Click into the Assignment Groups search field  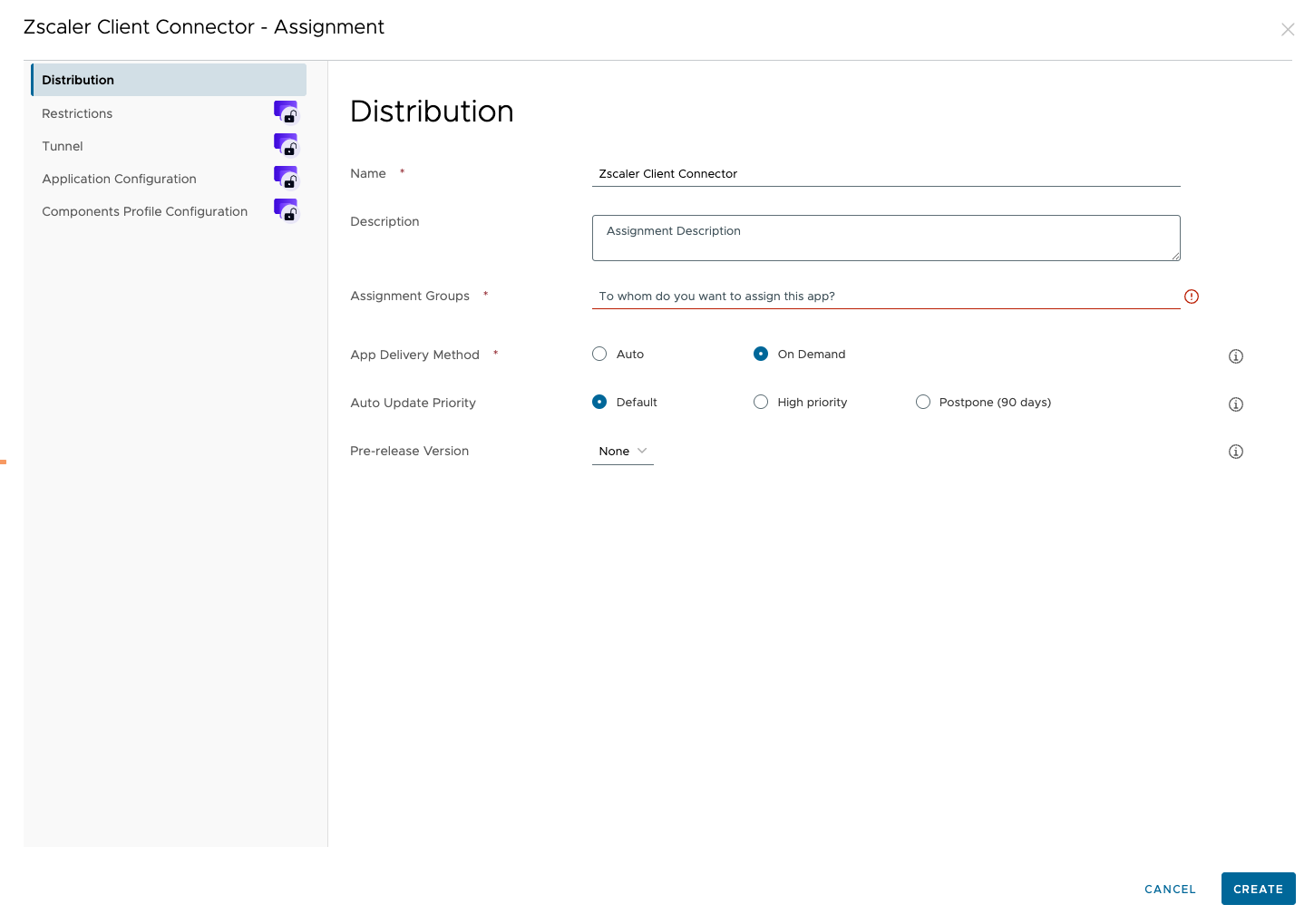pyautogui.click(x=884, y=297)
